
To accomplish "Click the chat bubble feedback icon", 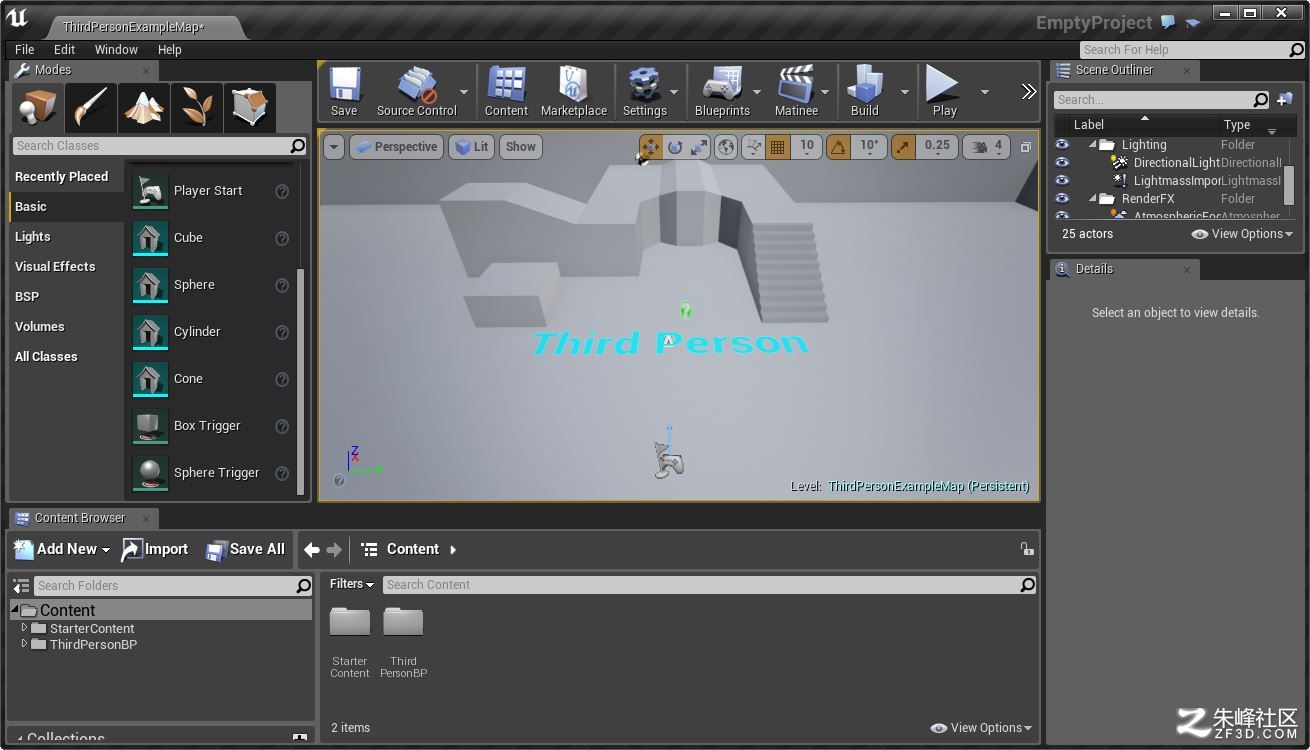I will 1168,22.
